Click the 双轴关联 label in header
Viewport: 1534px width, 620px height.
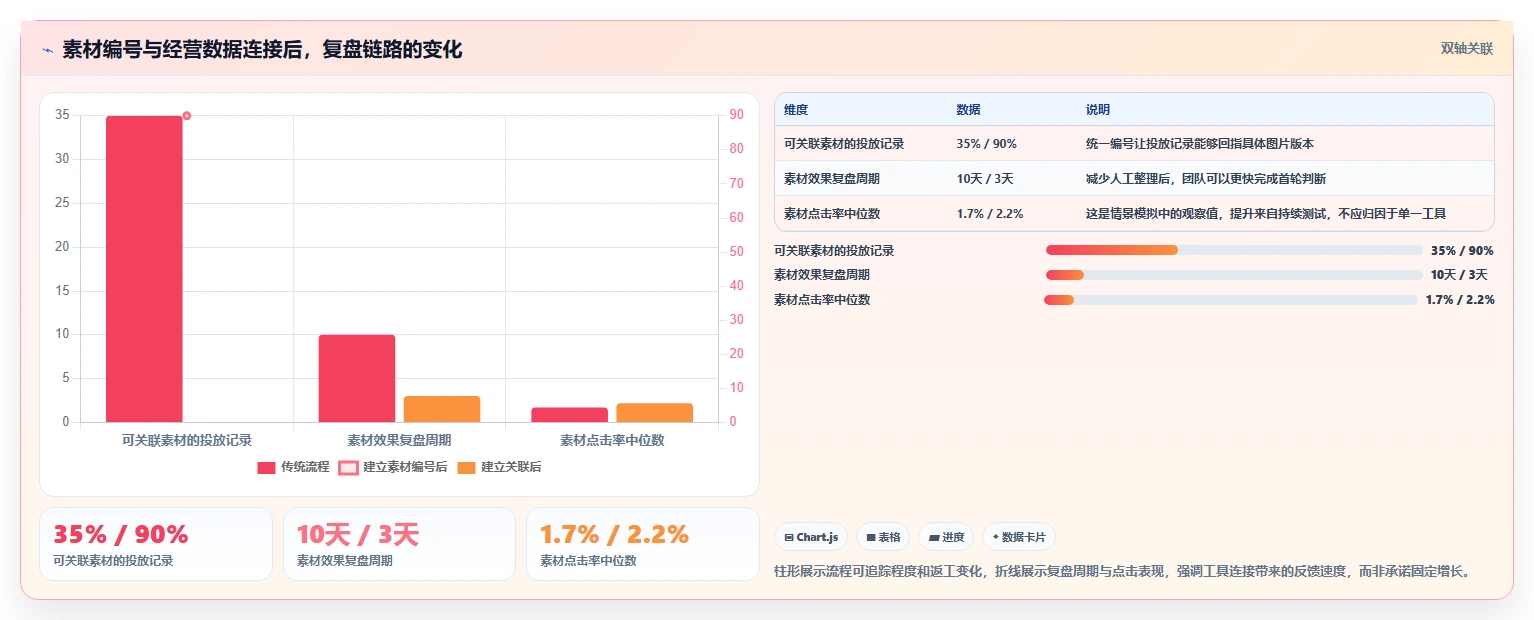click(x=1467, y=49)
